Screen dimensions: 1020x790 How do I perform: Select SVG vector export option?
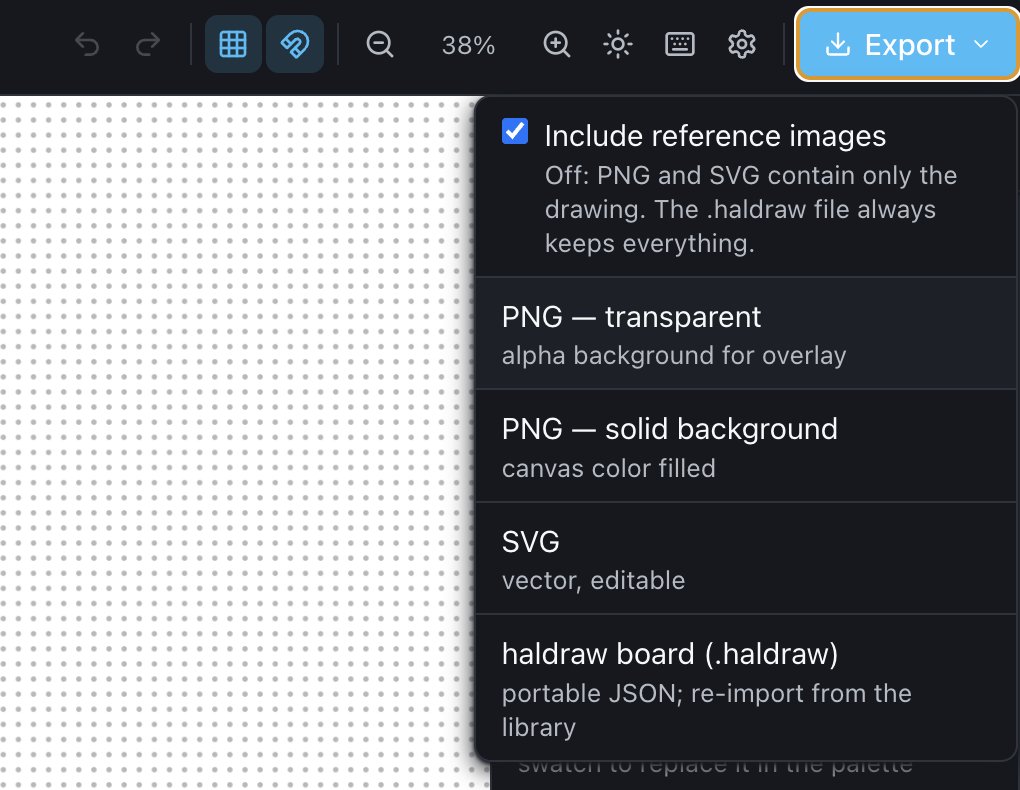click(x=746, y=559)
